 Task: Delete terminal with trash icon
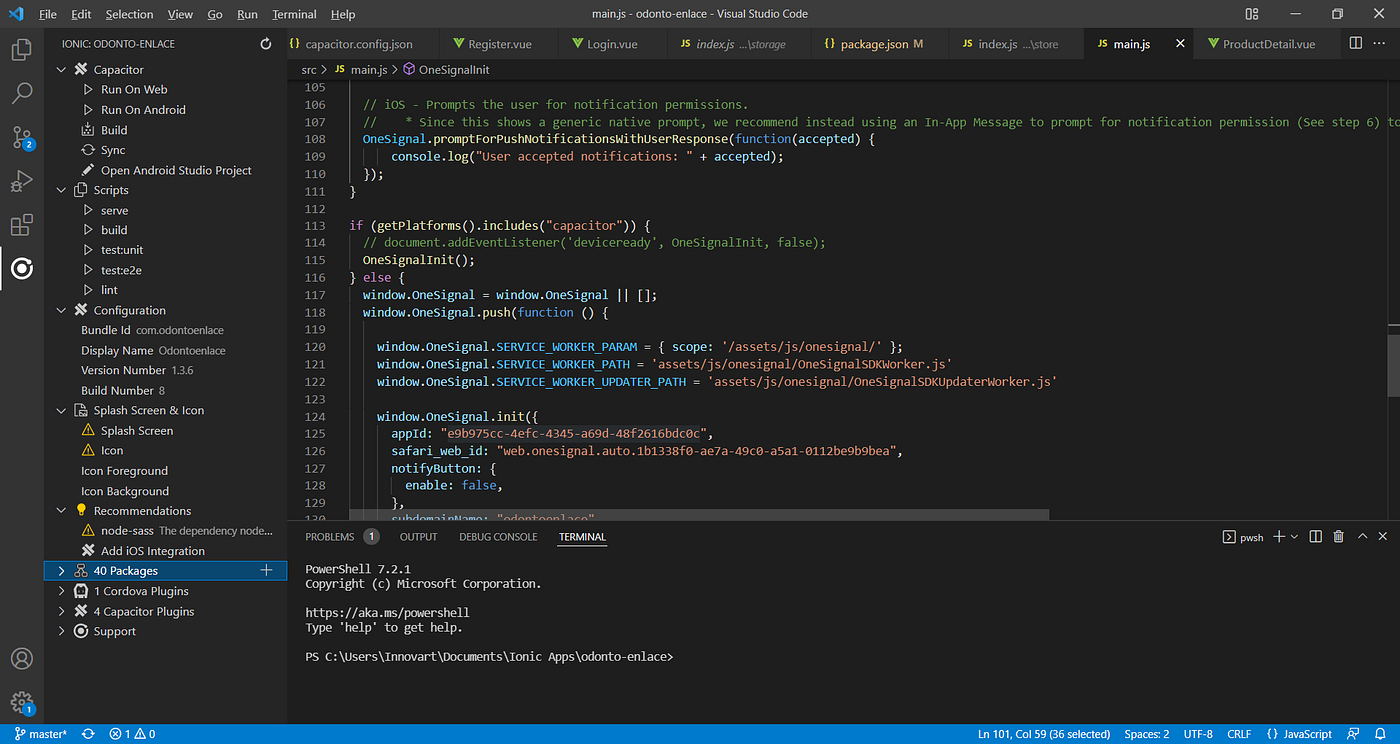pos(1339,537)
